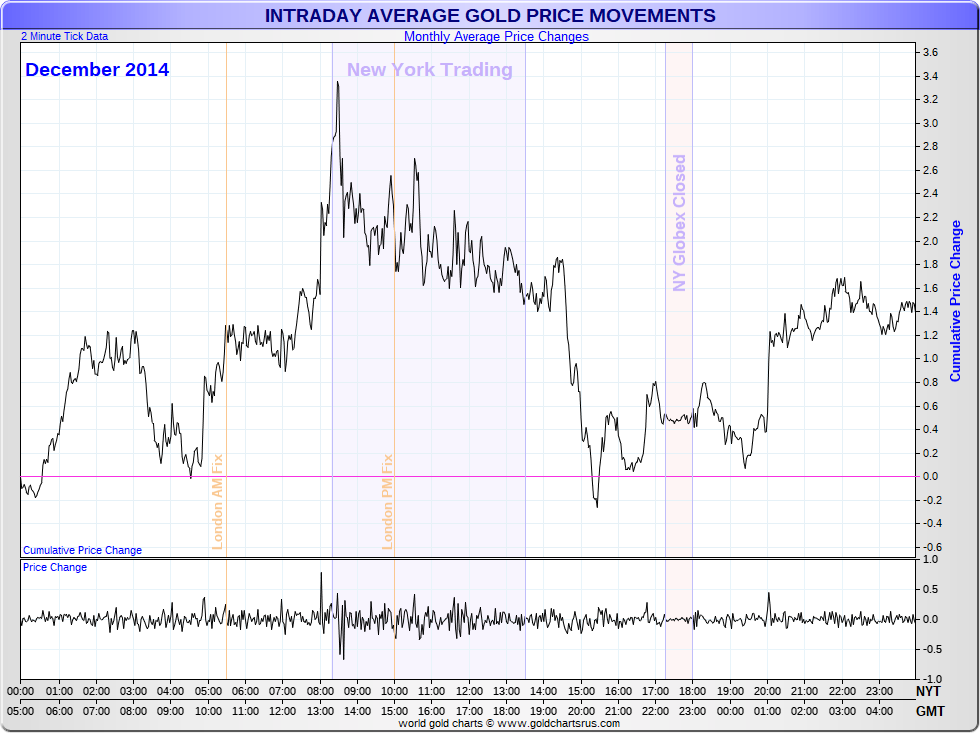Click the 'London AM Fix' vertical marker label

[218, 502]
